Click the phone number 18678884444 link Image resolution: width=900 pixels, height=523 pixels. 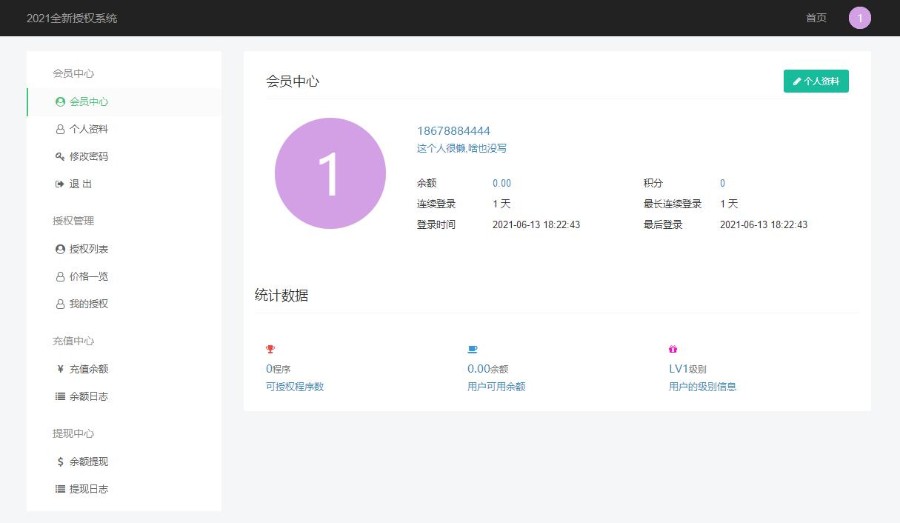click(453, 131)
